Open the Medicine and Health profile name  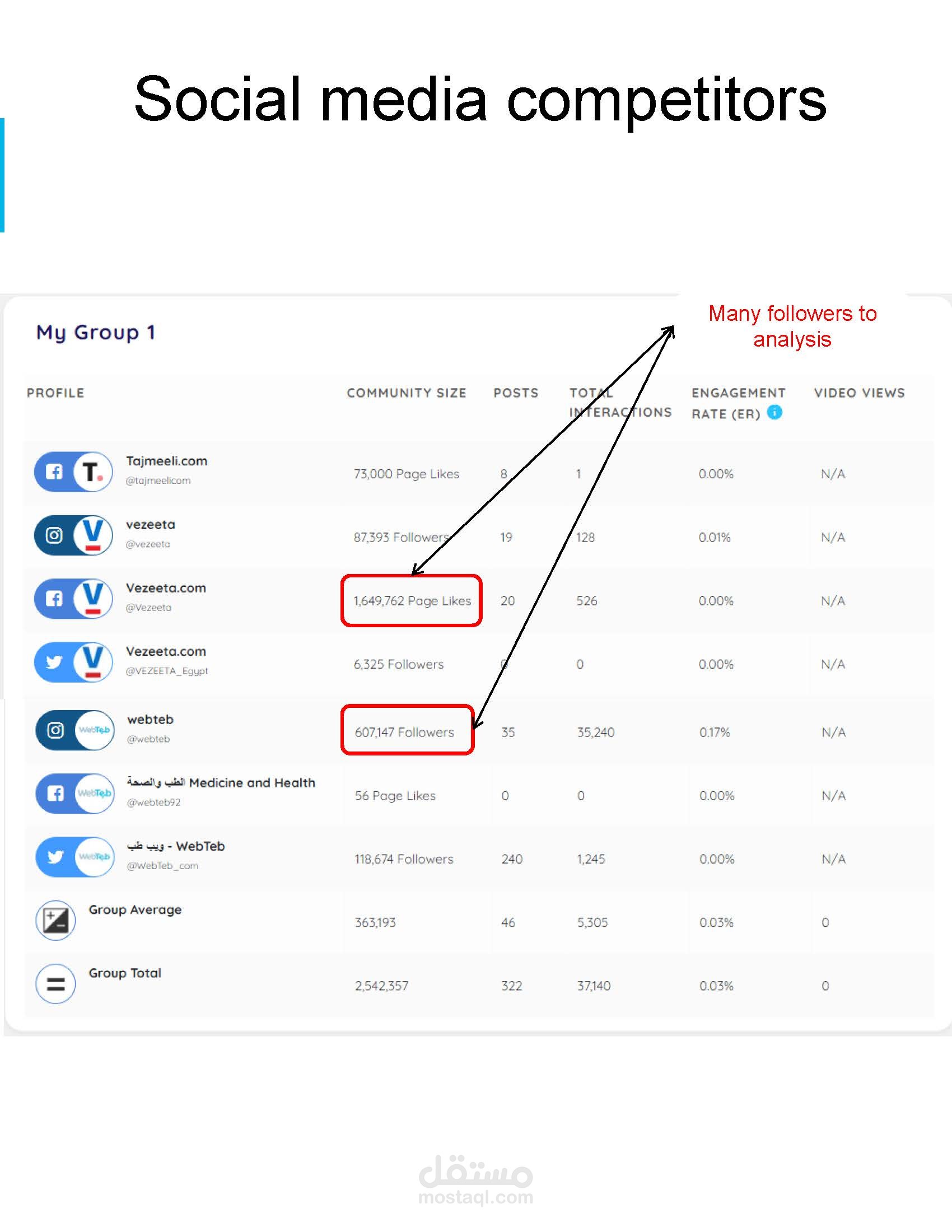[x=221, y=782]
